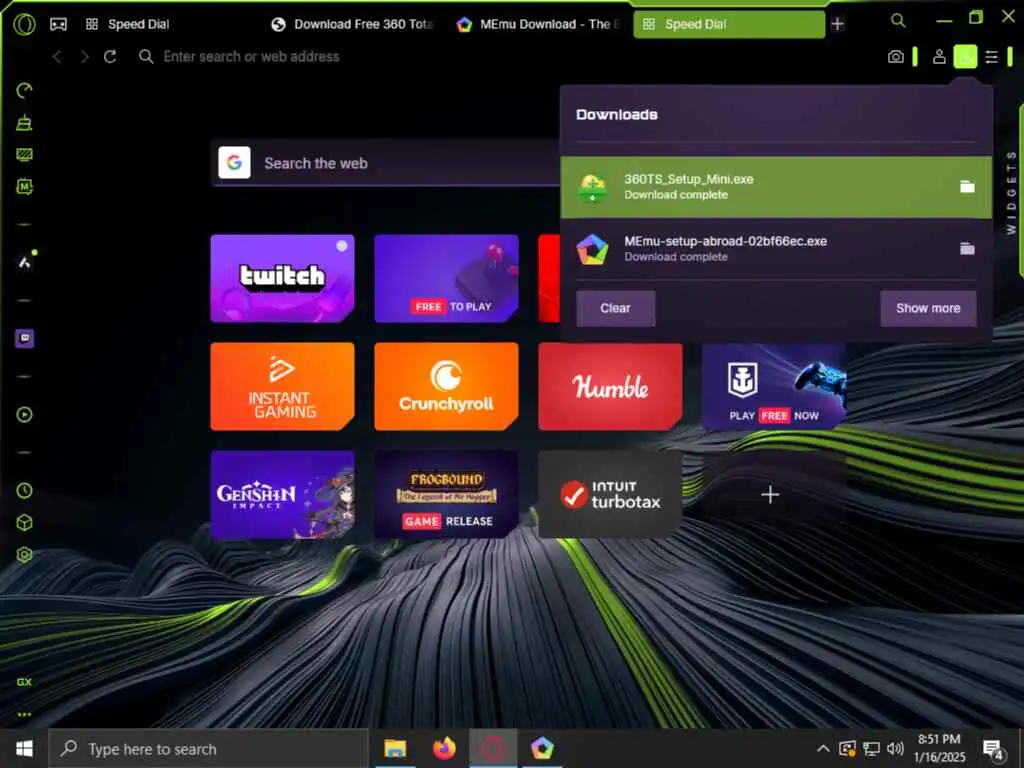Image resolution: width=1024 pixels, height=768 pixels.
Task: Switch to MEmu Download tab
Action: tap(539, 24)
